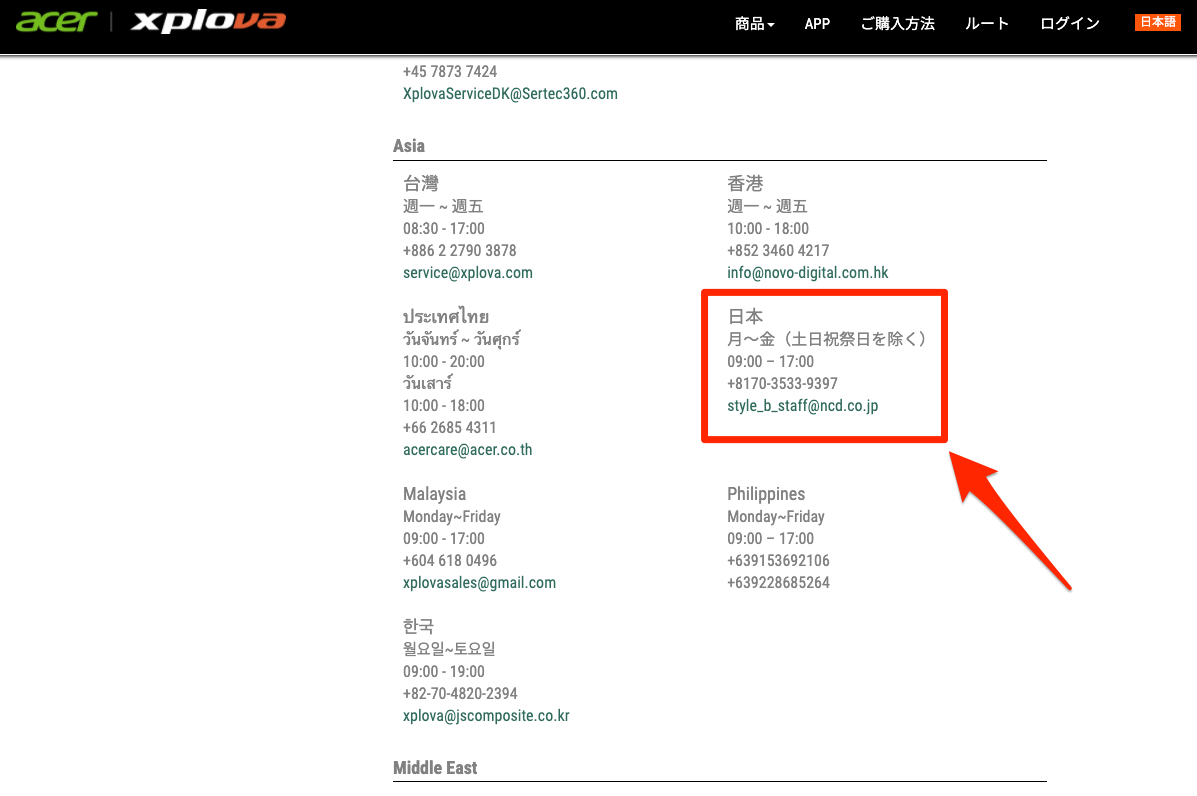Open the style_b_staff@ncd.co.jp email link

[802, 406]
